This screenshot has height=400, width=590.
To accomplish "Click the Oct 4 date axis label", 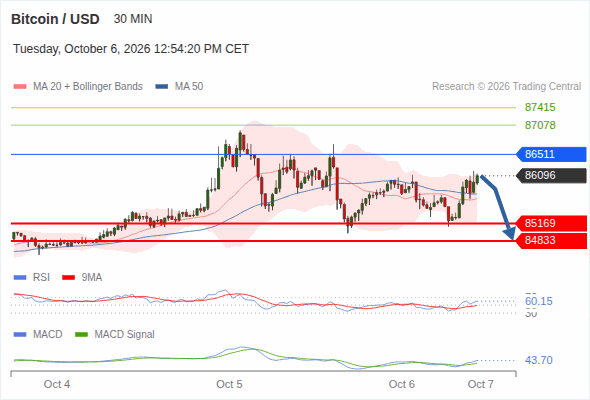I will click(x=57, y=384).
